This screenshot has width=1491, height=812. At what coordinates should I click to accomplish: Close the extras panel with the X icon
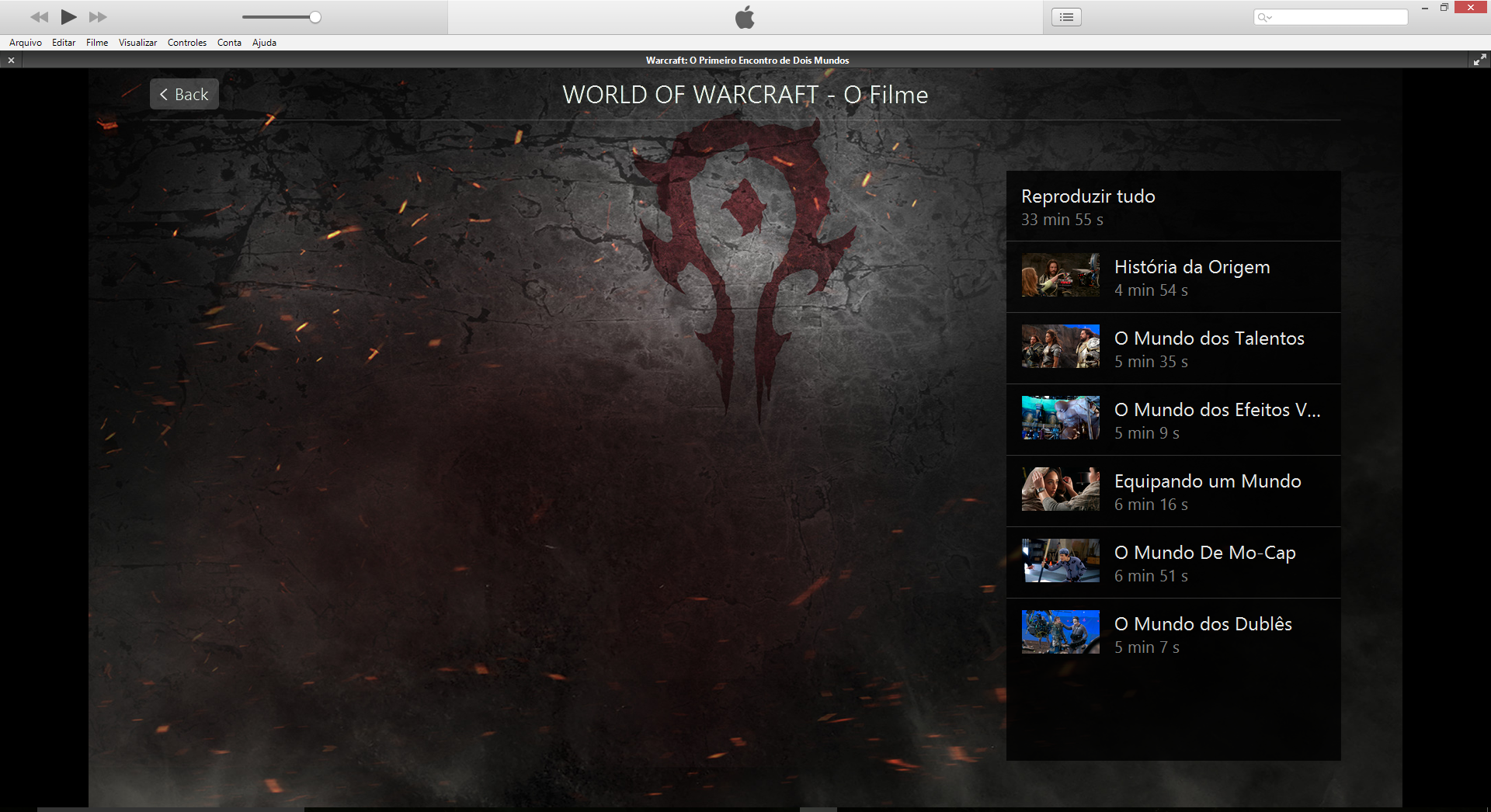click(11, 61)
